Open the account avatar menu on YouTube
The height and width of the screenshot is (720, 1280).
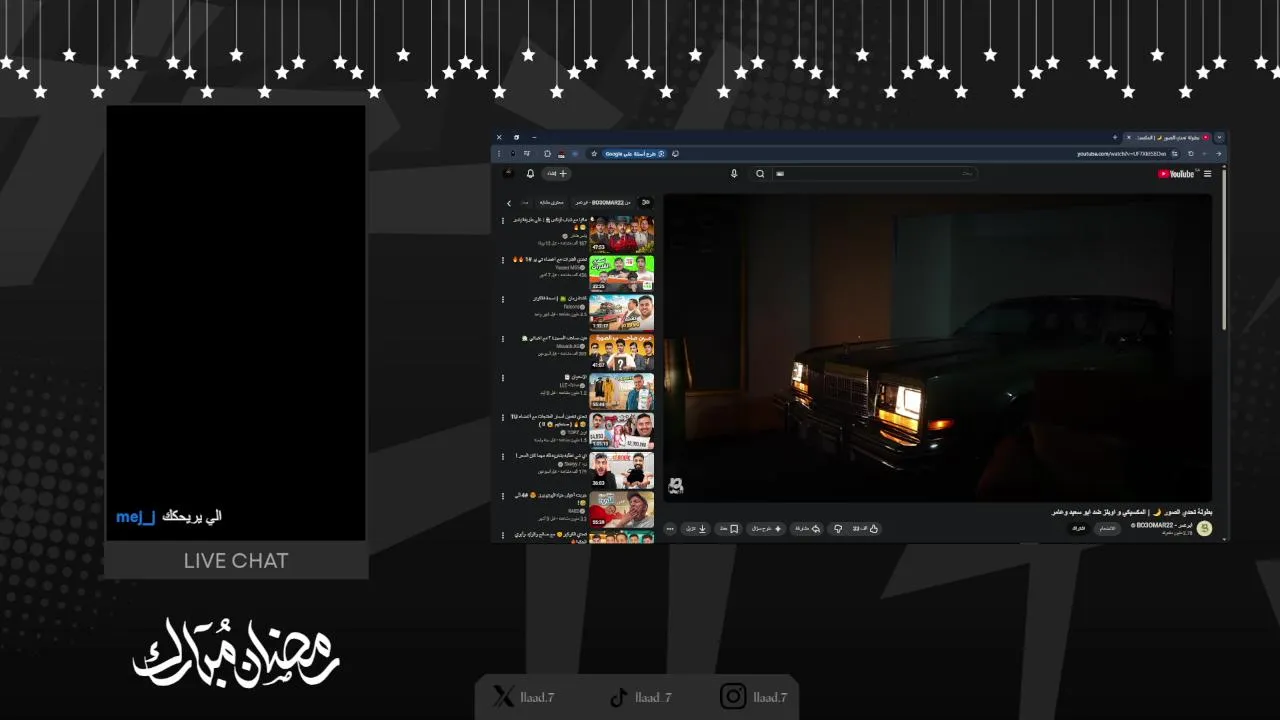pyautogui.click(x=508, y=173)
